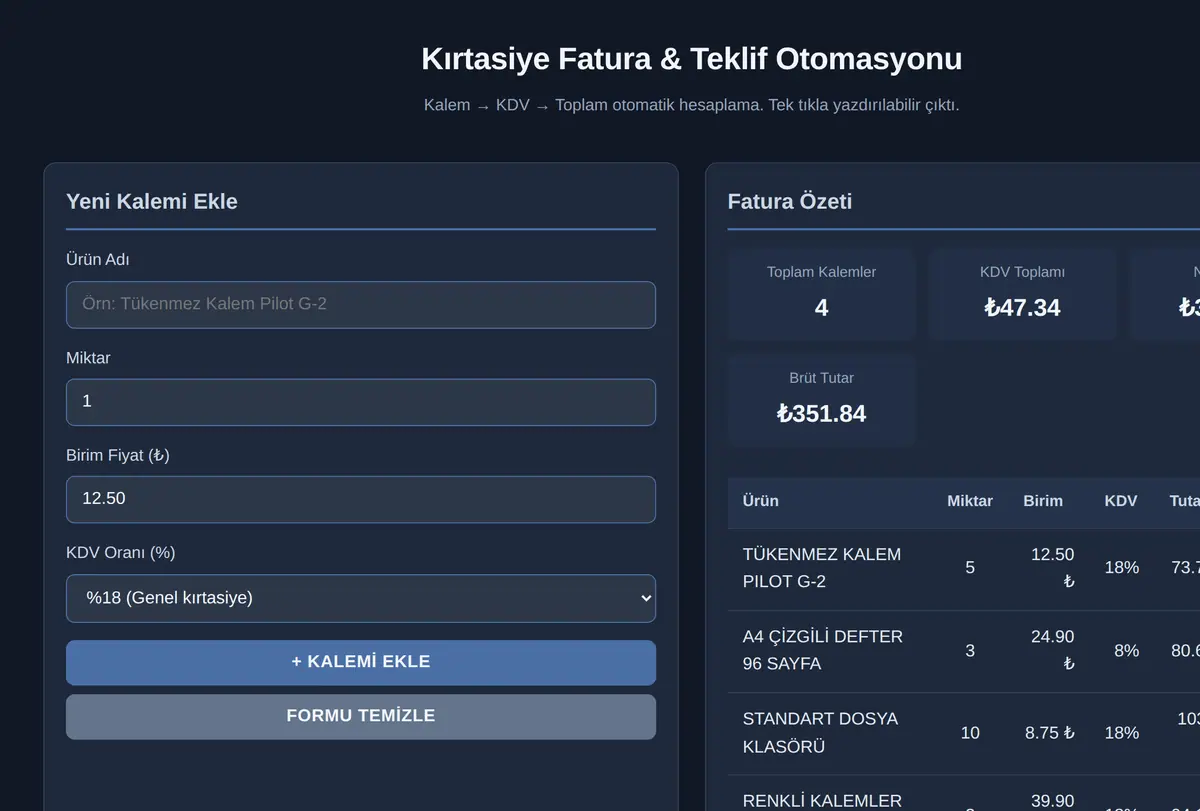The image size is (1200, 811).
Task: Click the Yeni Kalemi Ekle heading
Action: pos(152,201)
